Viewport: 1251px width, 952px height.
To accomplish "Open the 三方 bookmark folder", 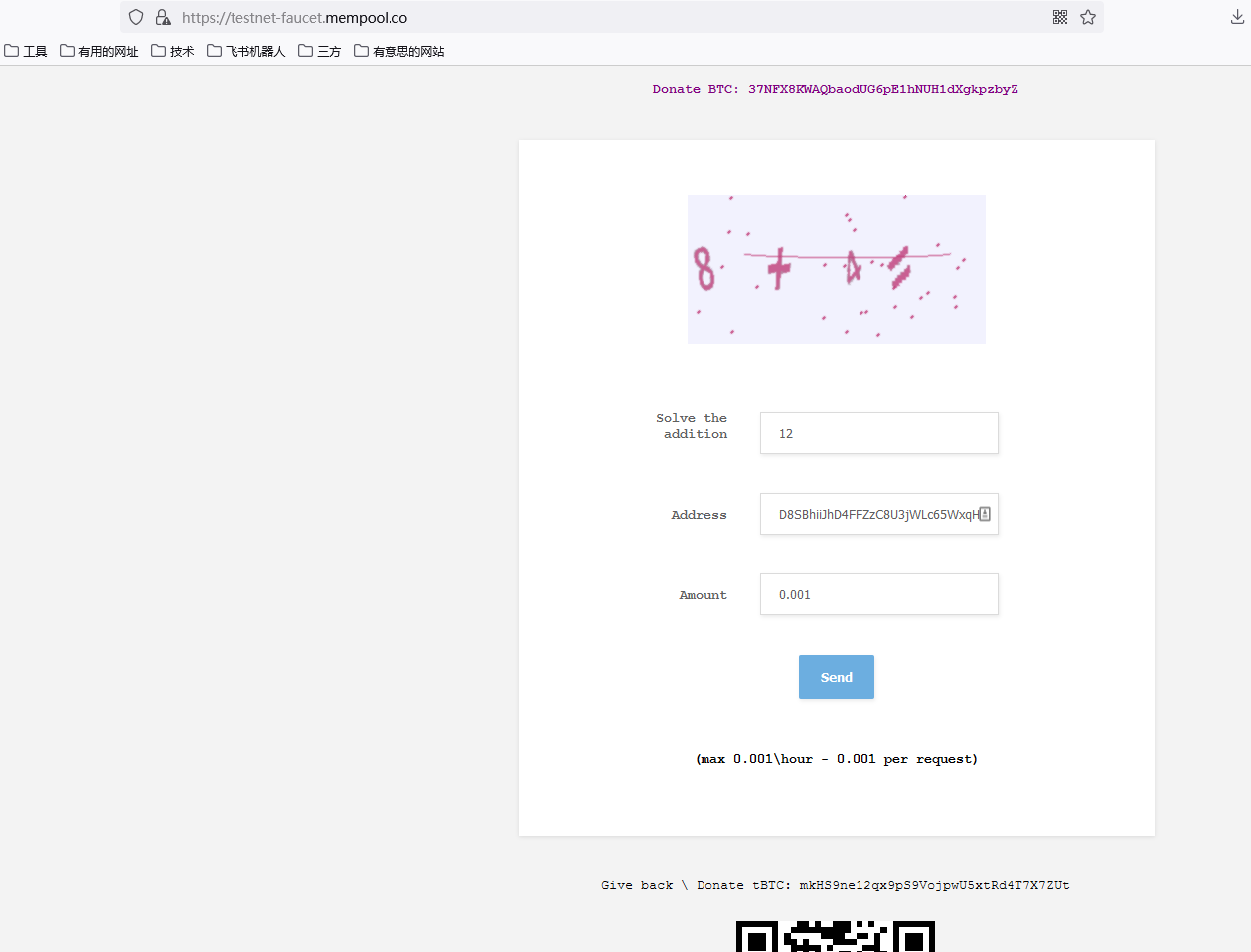I will pyautogui.click(x=320, y=51).
